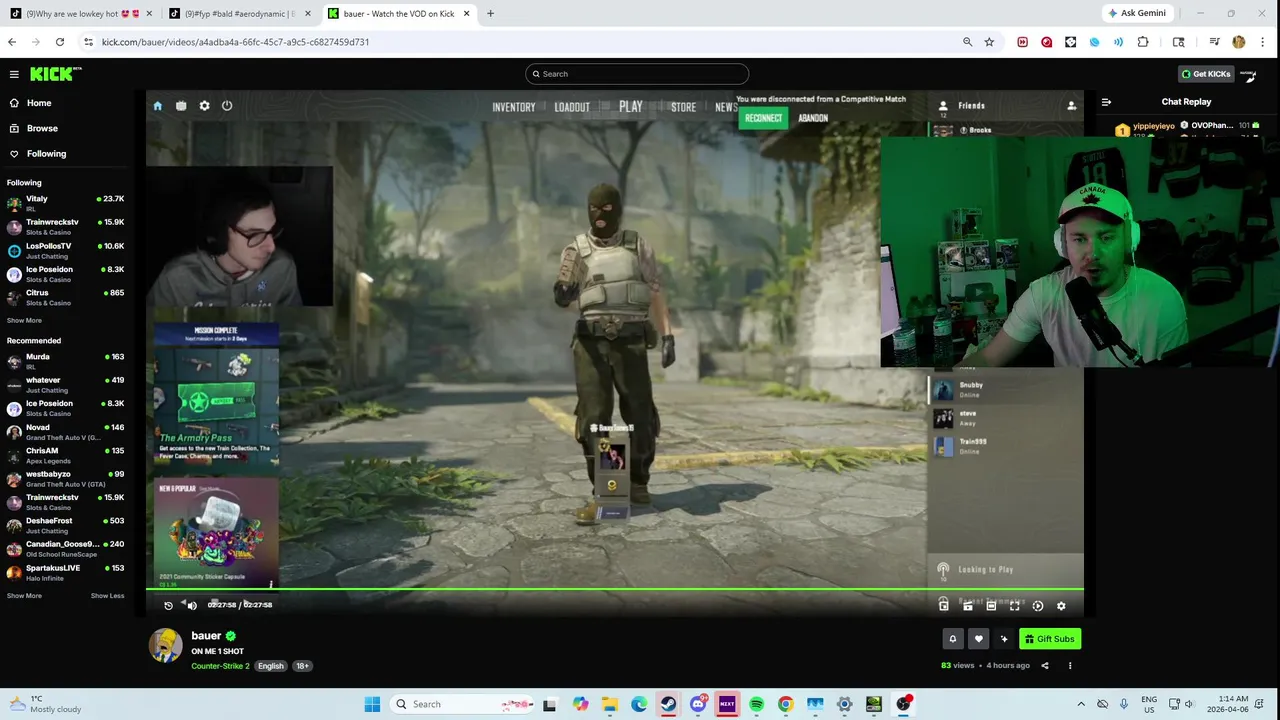
Task: Reload the current page
Action: [60, 42]
